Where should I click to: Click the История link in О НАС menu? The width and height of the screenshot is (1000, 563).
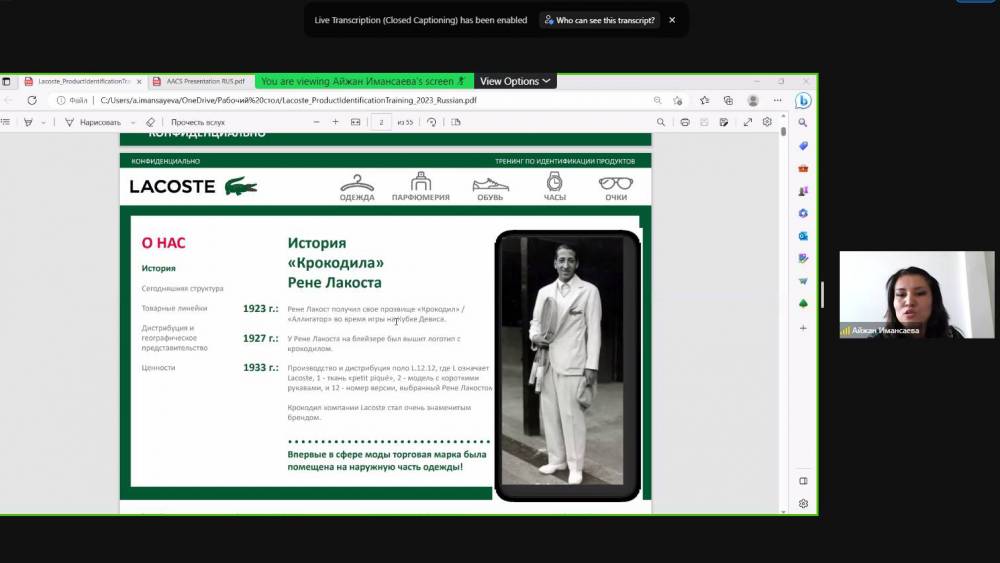coord(158,268)
